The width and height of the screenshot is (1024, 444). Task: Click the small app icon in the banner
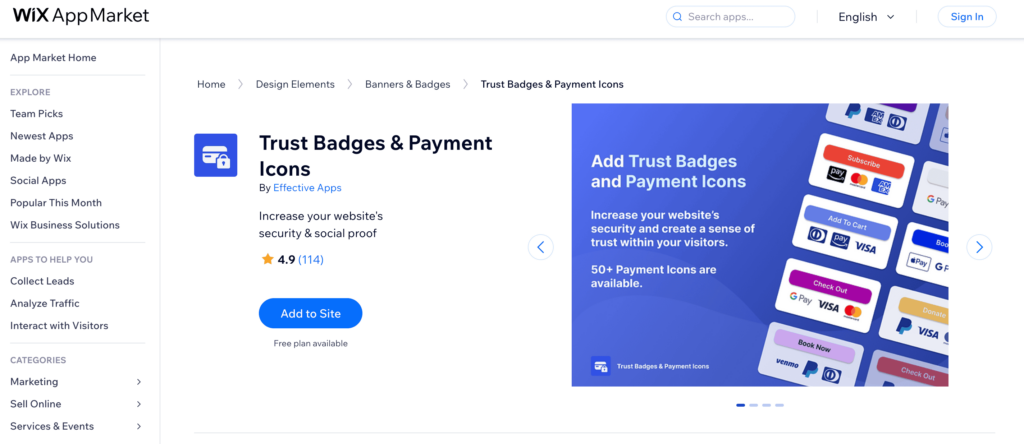600,366
